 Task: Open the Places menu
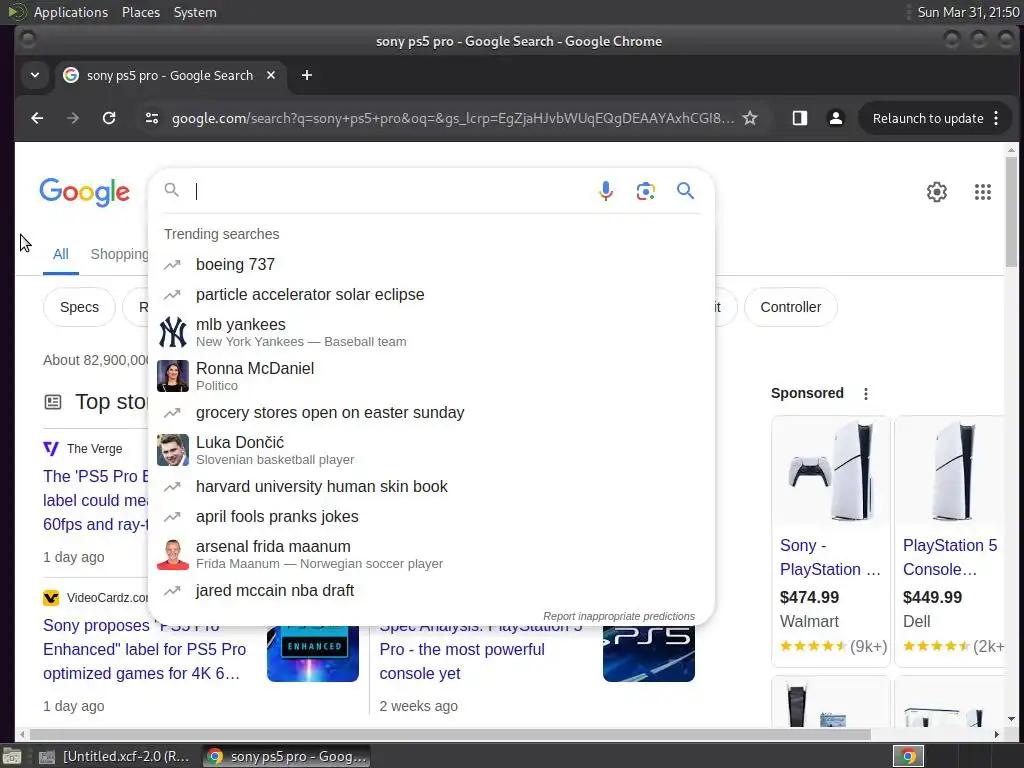(x=140, y=12)
